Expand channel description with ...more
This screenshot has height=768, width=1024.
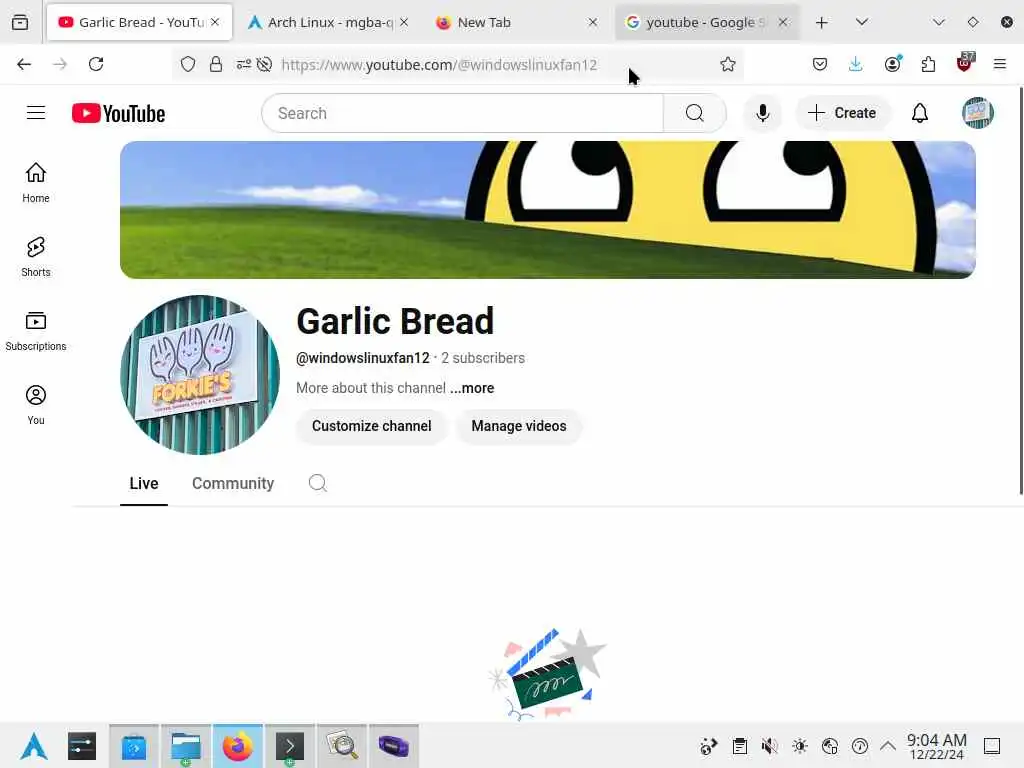(472, 388)
